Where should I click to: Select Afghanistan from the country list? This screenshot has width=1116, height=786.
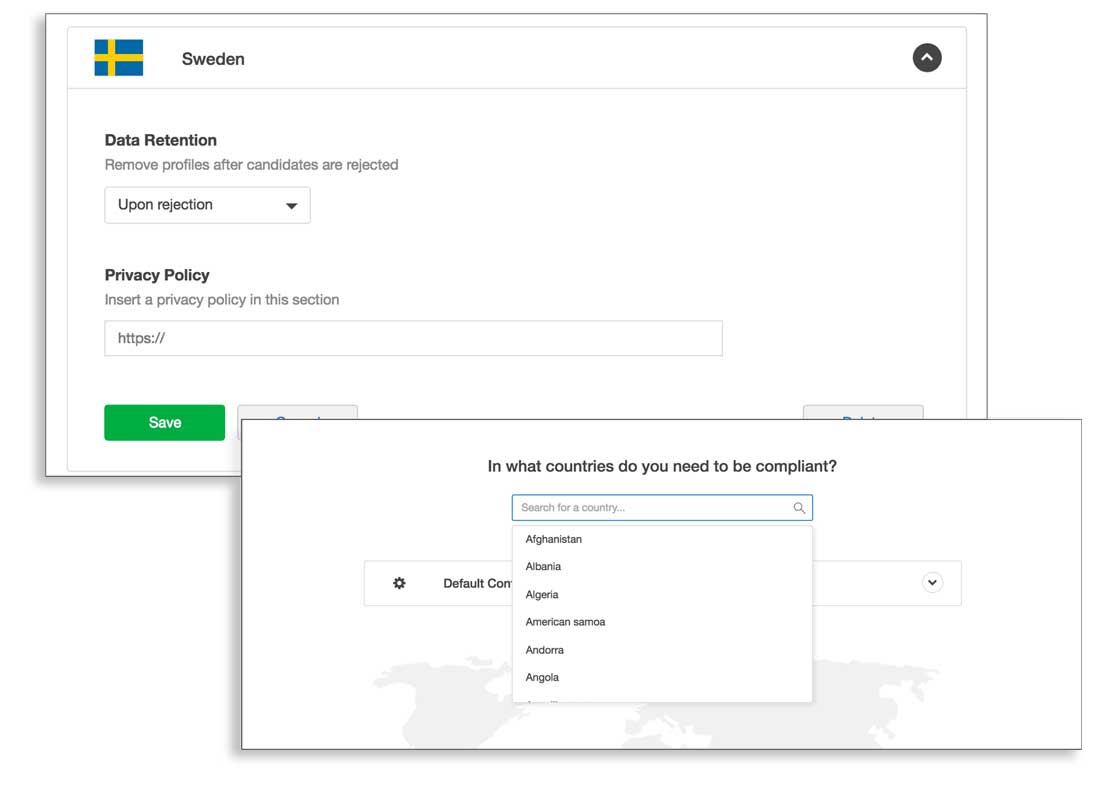click(x=554, y=539)
